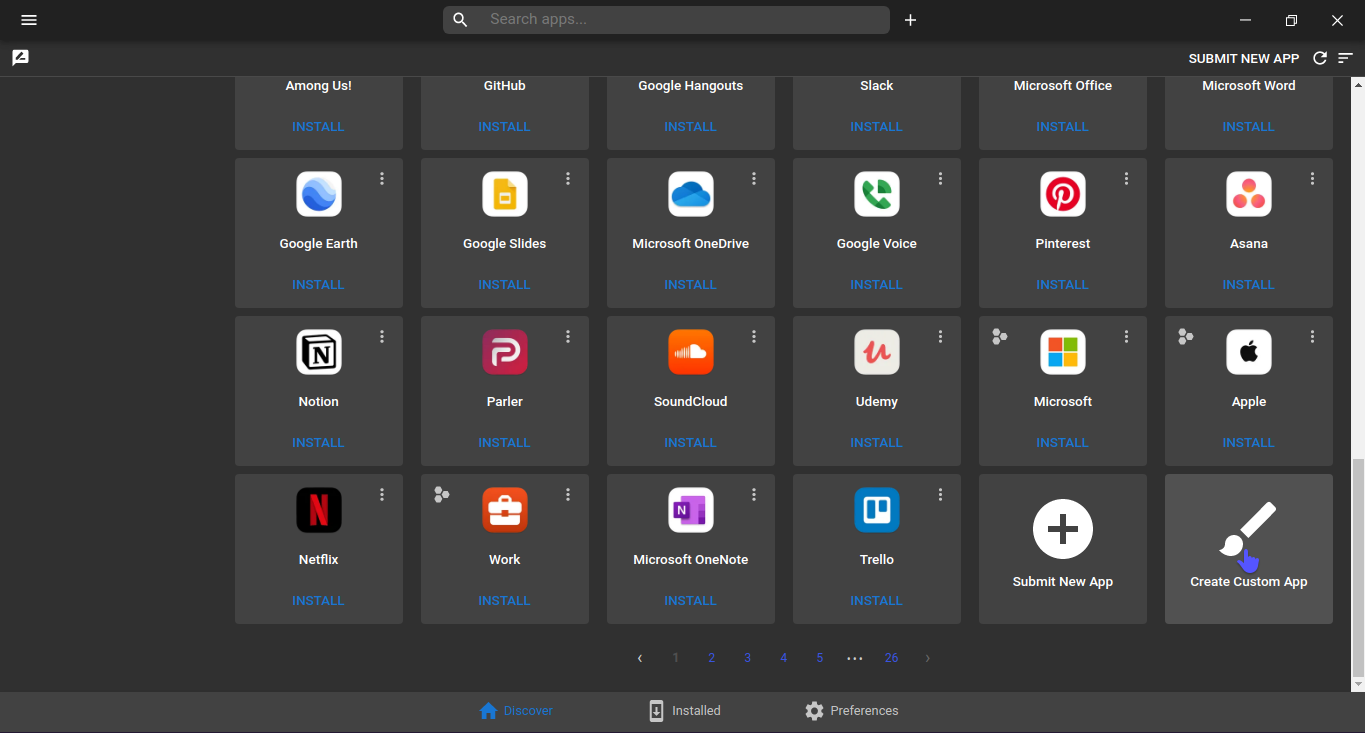
Task: Open the Trello app icon
Action: (877, 510)
